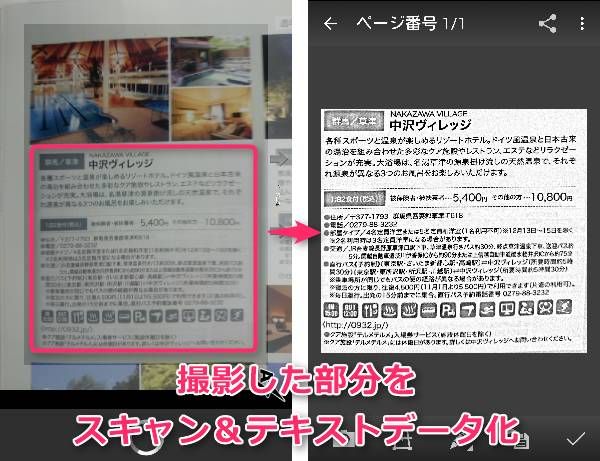Confirm with the checkmark at bottom right
Screen dimensions: 600x461
[x=576, y=438]
